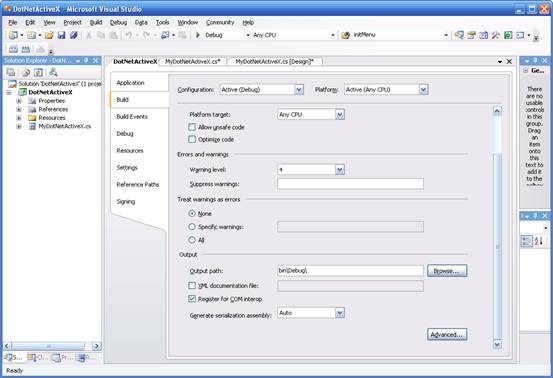553x378 pixels.
Task: Click the second icon in second toolbar row
Action: coord(25,49)
